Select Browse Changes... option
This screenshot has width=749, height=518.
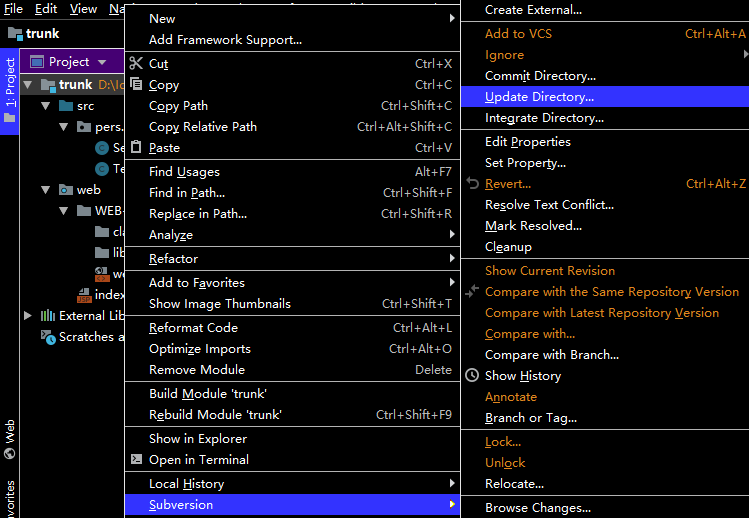coord(605,507)
